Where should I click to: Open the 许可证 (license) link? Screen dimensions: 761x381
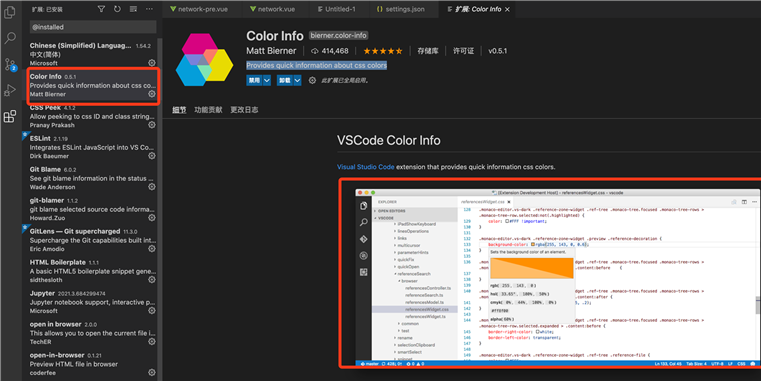click(x=463, y=51)
